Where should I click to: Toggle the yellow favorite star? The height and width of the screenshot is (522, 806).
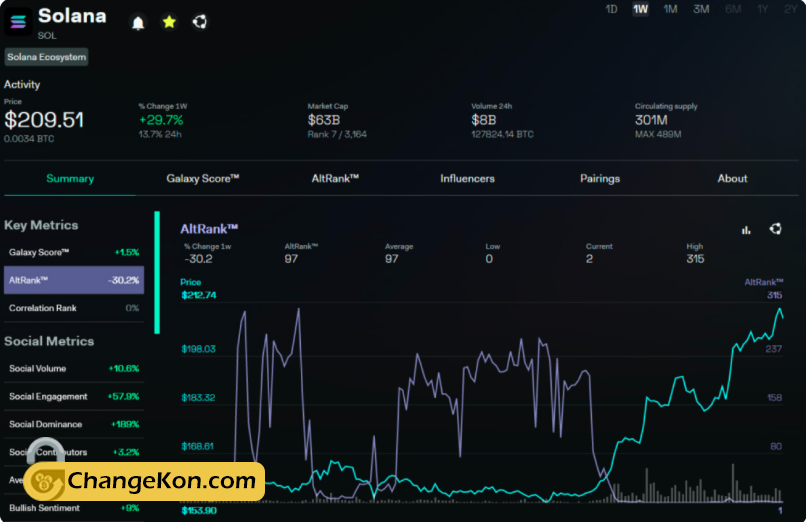point(169,22)
